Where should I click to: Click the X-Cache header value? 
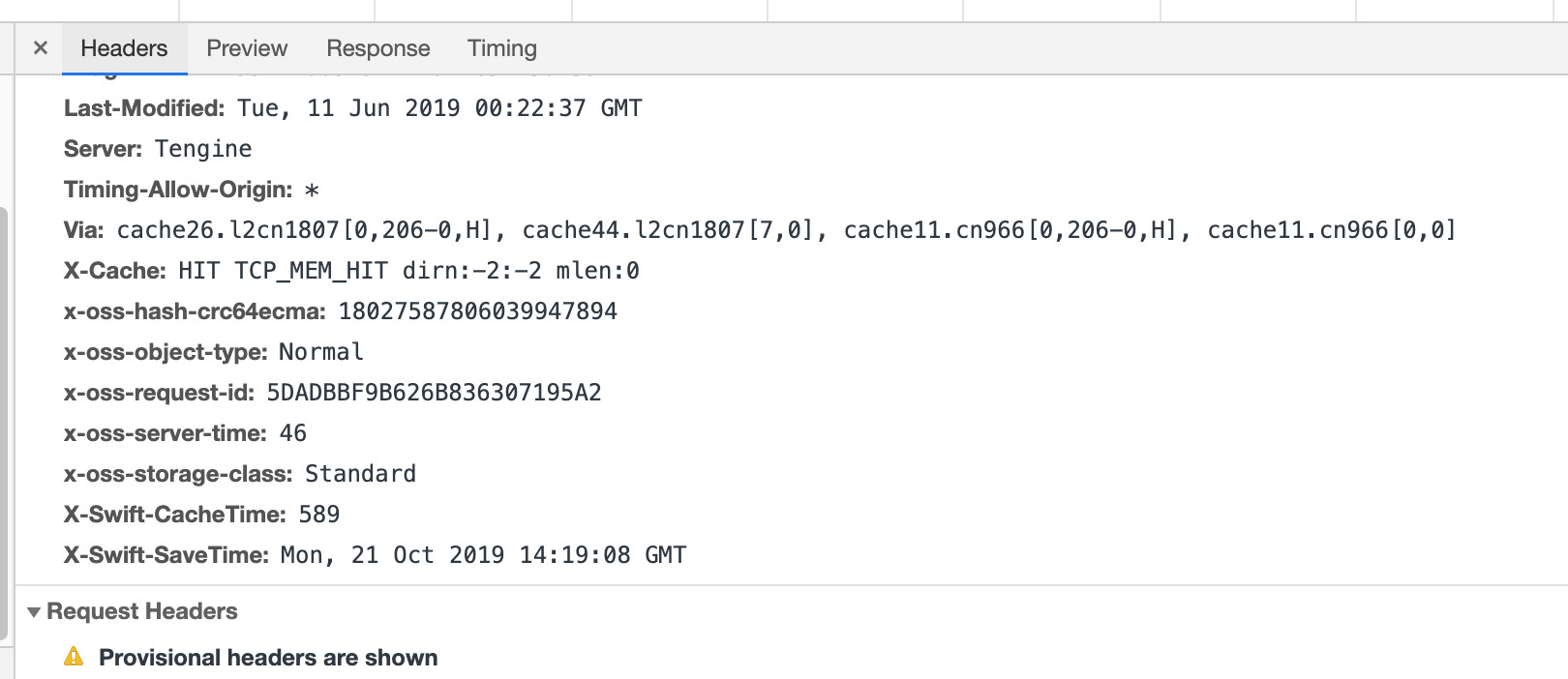[408, 271]
